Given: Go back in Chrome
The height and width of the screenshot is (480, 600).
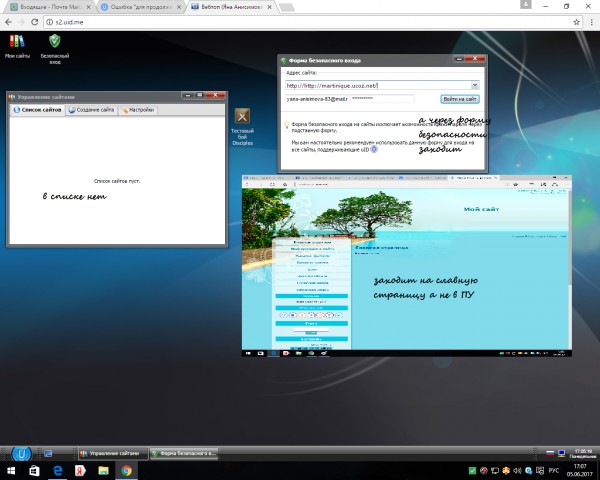Looking at the screenshot, I should click(8, 22).
